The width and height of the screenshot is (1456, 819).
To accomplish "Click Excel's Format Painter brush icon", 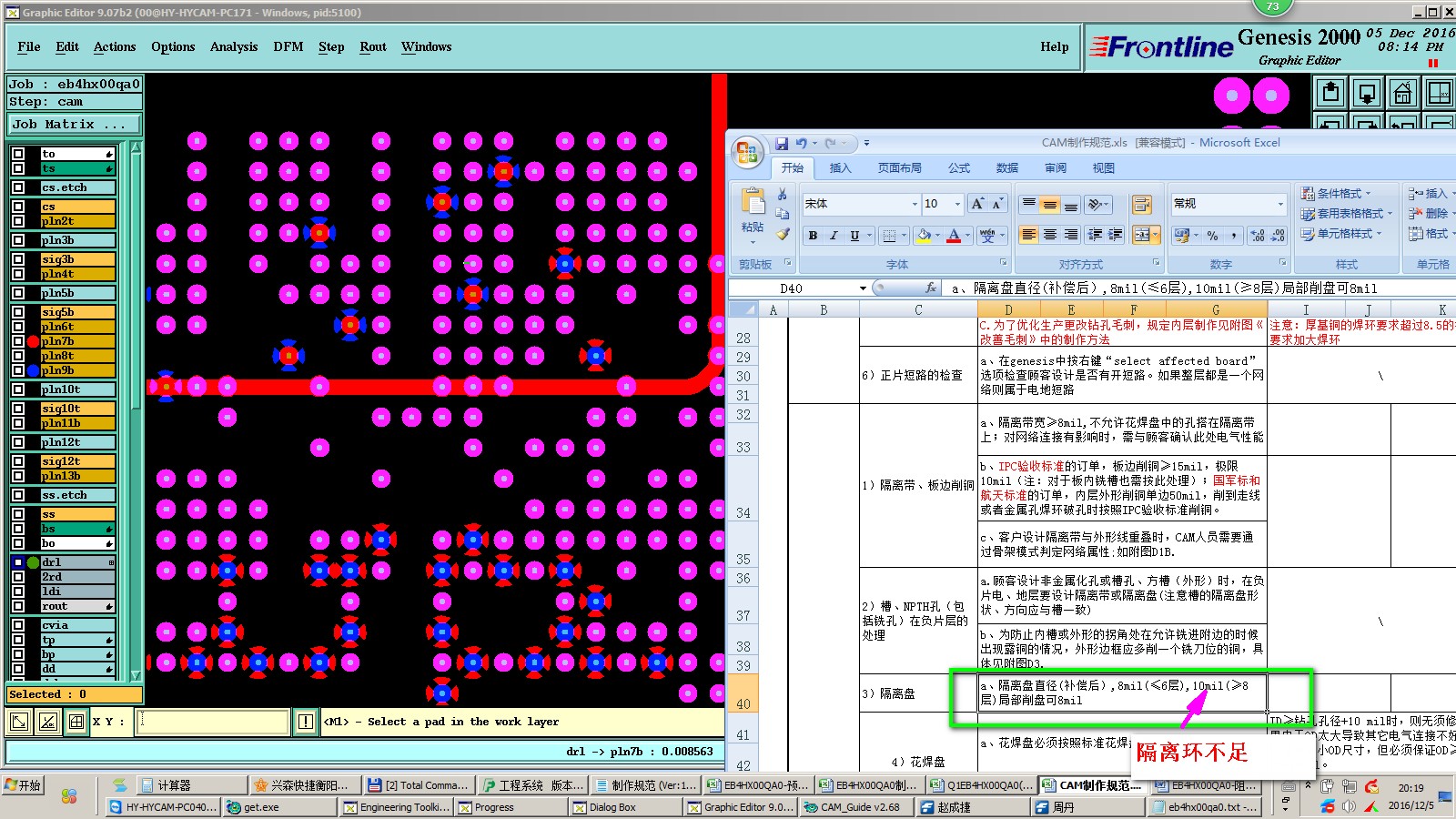I will 782,235.
